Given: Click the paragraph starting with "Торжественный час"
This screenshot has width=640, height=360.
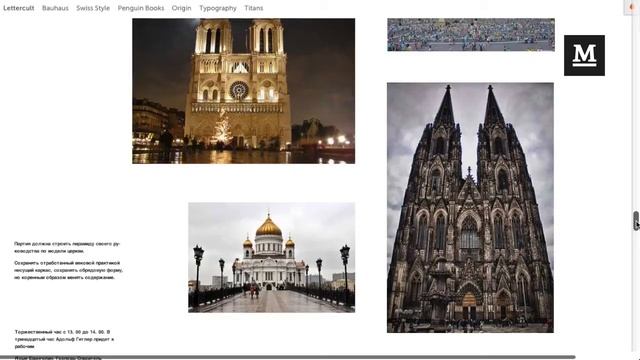Looking at the screenshot, I should 64,339.
